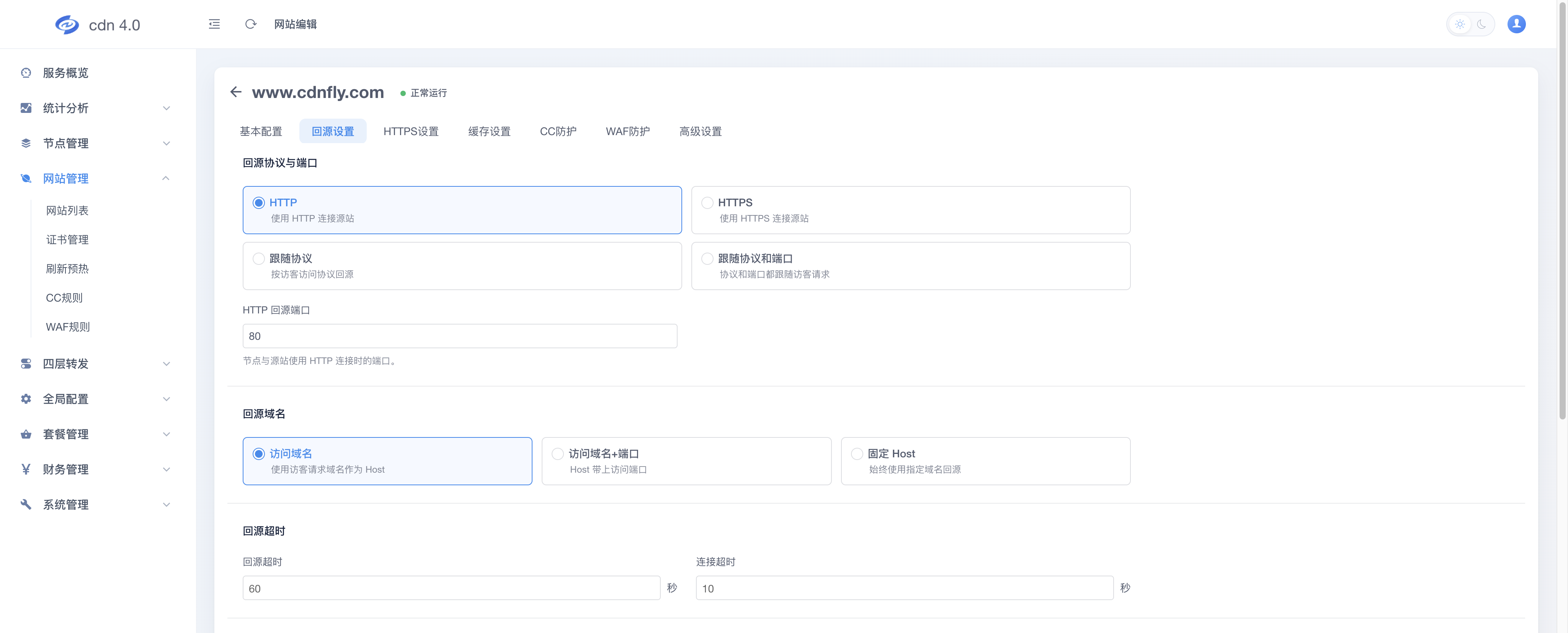Switch to light theme sun icon
The width and height of the screenshot is (1568, 633).
1460,24
